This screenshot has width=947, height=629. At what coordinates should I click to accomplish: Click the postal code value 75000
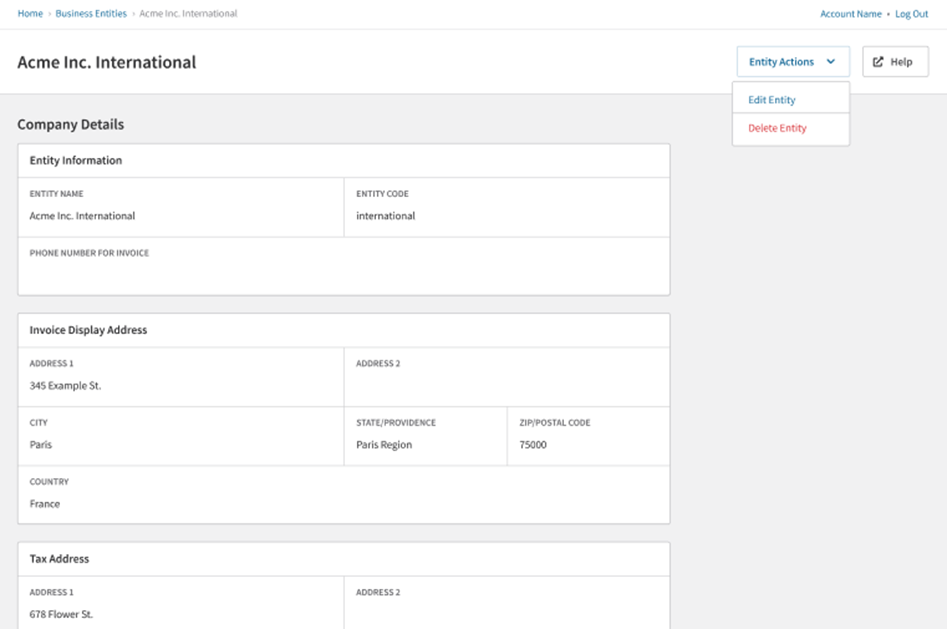[x=533, y=445]
